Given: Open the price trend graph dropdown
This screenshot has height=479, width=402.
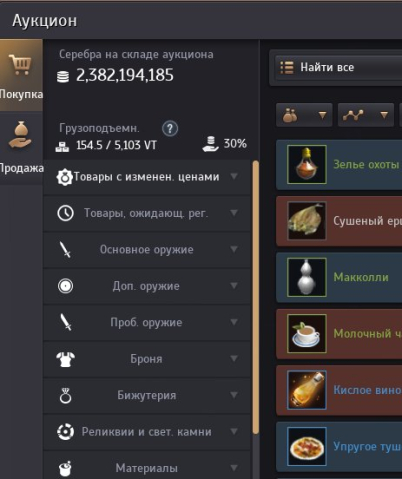Looking at the screenshot, I should (366, 115).
